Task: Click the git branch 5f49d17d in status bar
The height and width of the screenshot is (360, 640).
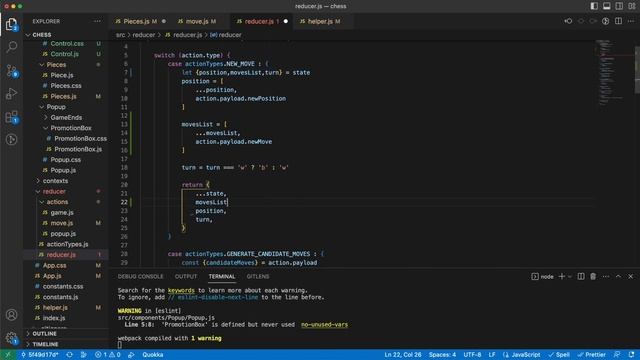Action: click(x=40, y=355)
